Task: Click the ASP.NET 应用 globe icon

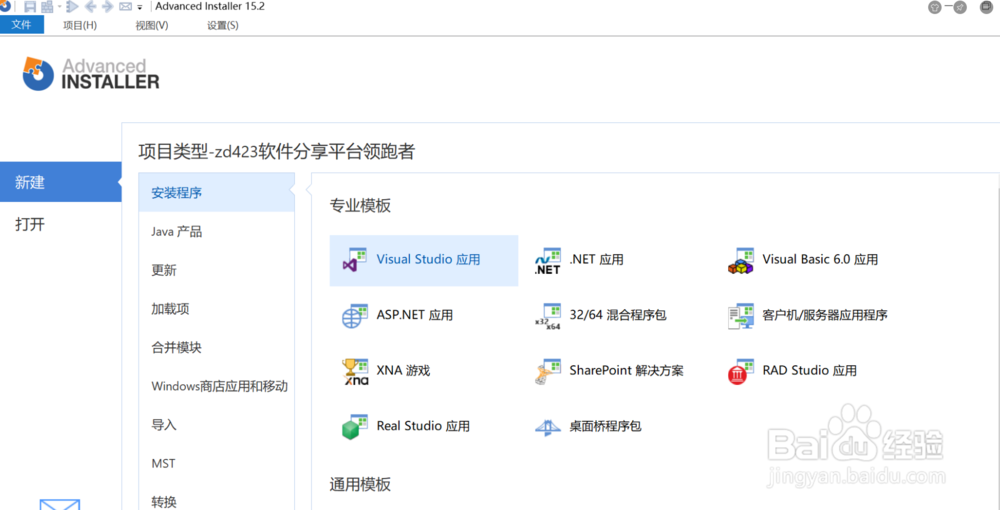Action: click(x=355, y=316)
